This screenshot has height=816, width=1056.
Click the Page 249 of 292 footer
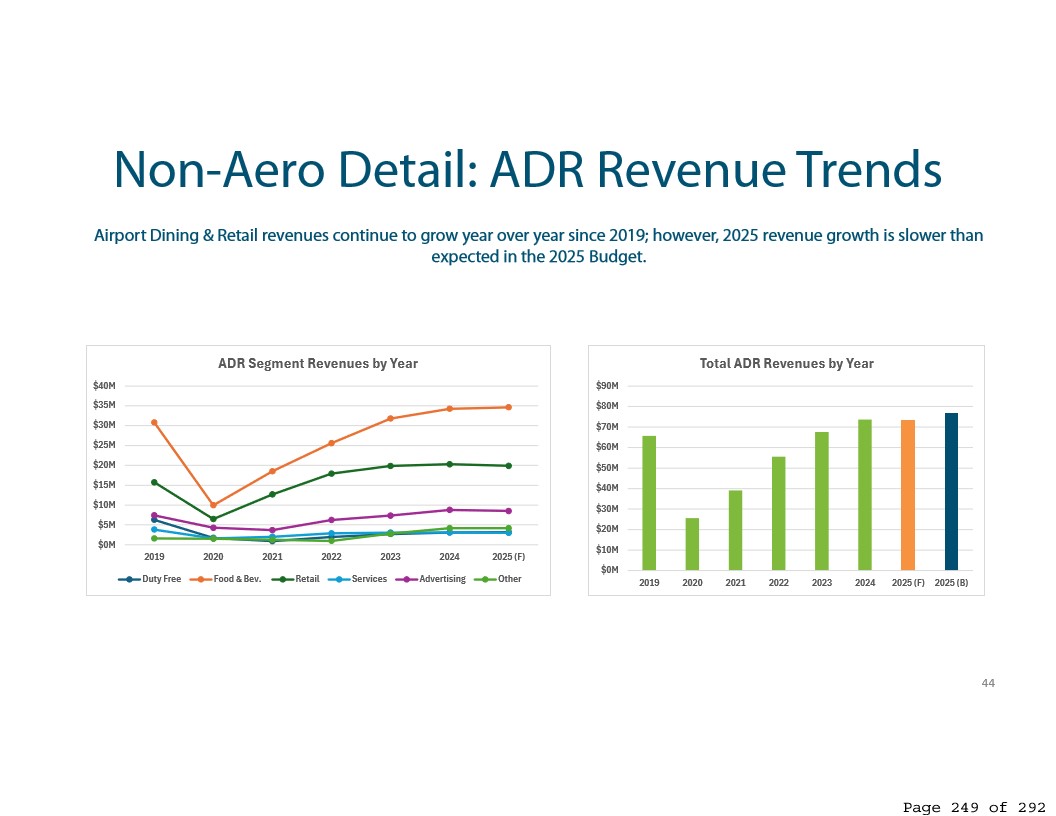(973, 807)
